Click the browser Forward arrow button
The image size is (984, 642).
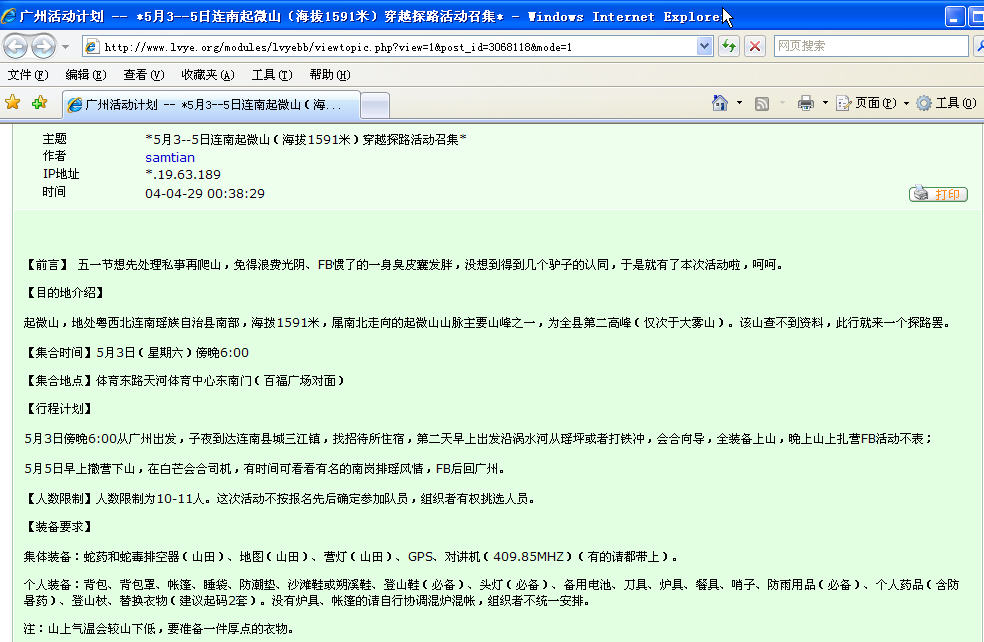coord(43,46)
